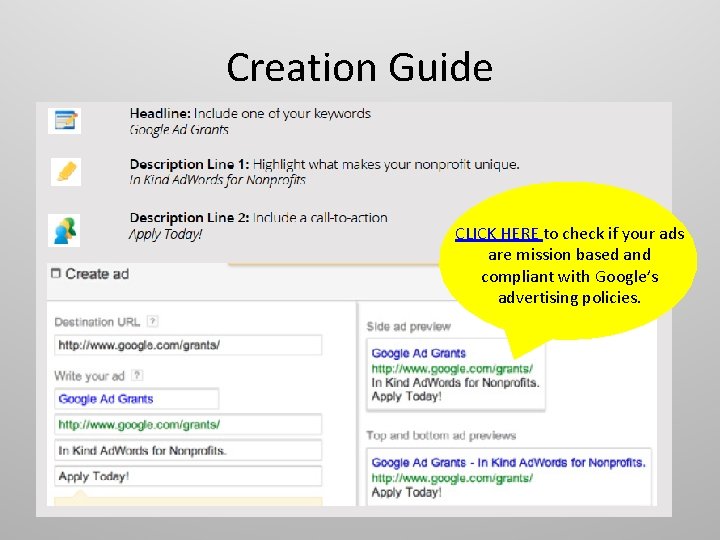720x540 pixels.
Task: Open the Write your ad help icon
Action: tap(137, 376)
